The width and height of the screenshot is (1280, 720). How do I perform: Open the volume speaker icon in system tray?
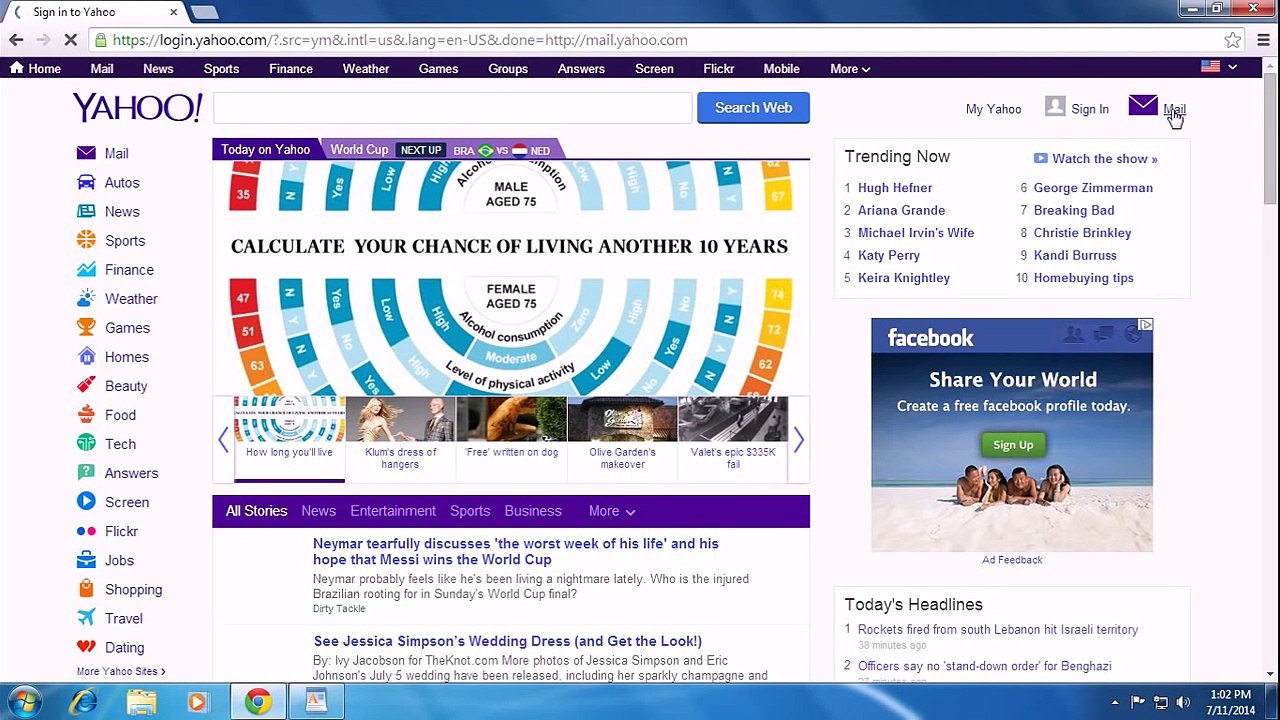pos(1183,702)
